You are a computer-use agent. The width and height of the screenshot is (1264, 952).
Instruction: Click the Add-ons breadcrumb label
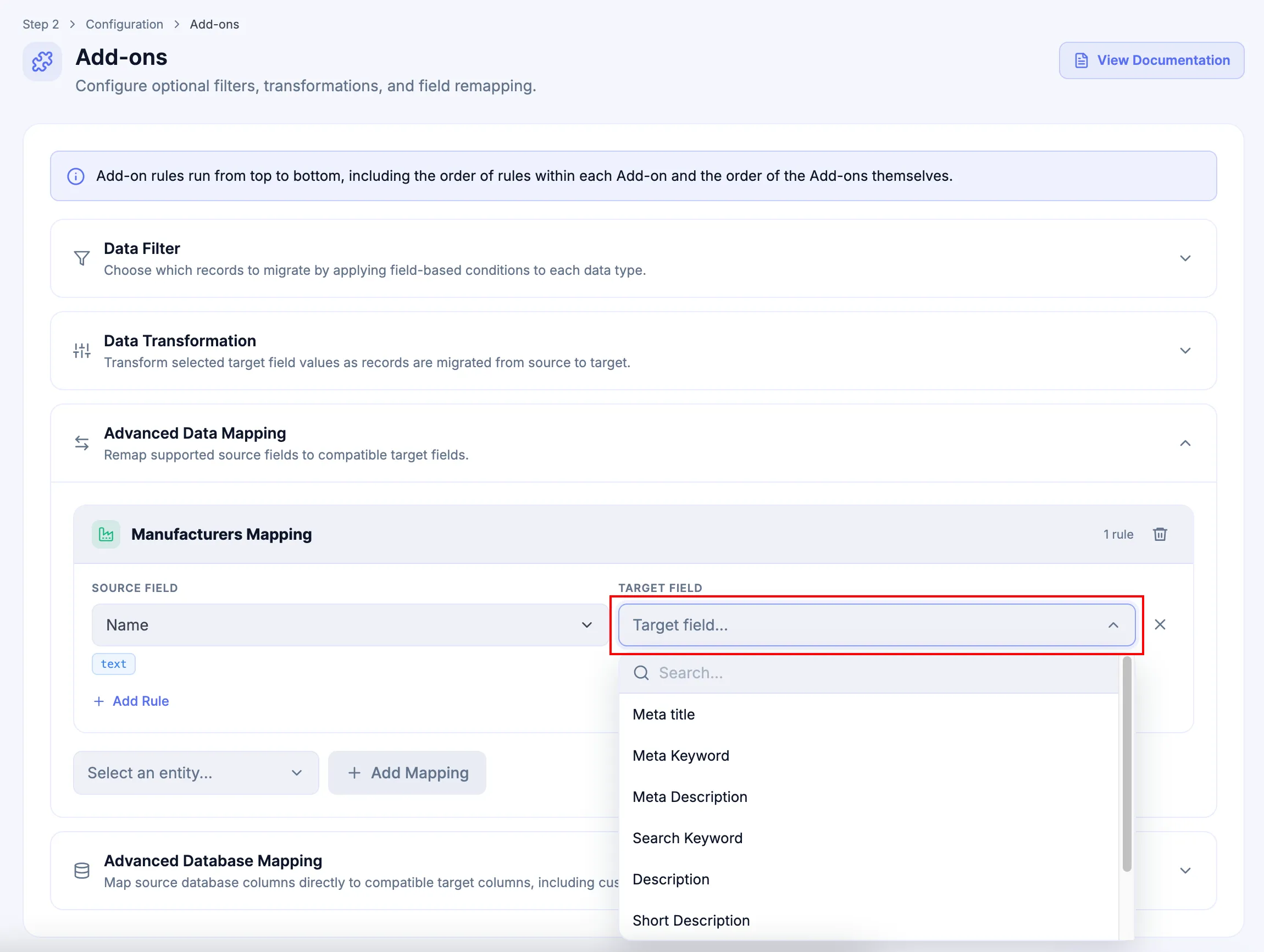click(214, 24)
